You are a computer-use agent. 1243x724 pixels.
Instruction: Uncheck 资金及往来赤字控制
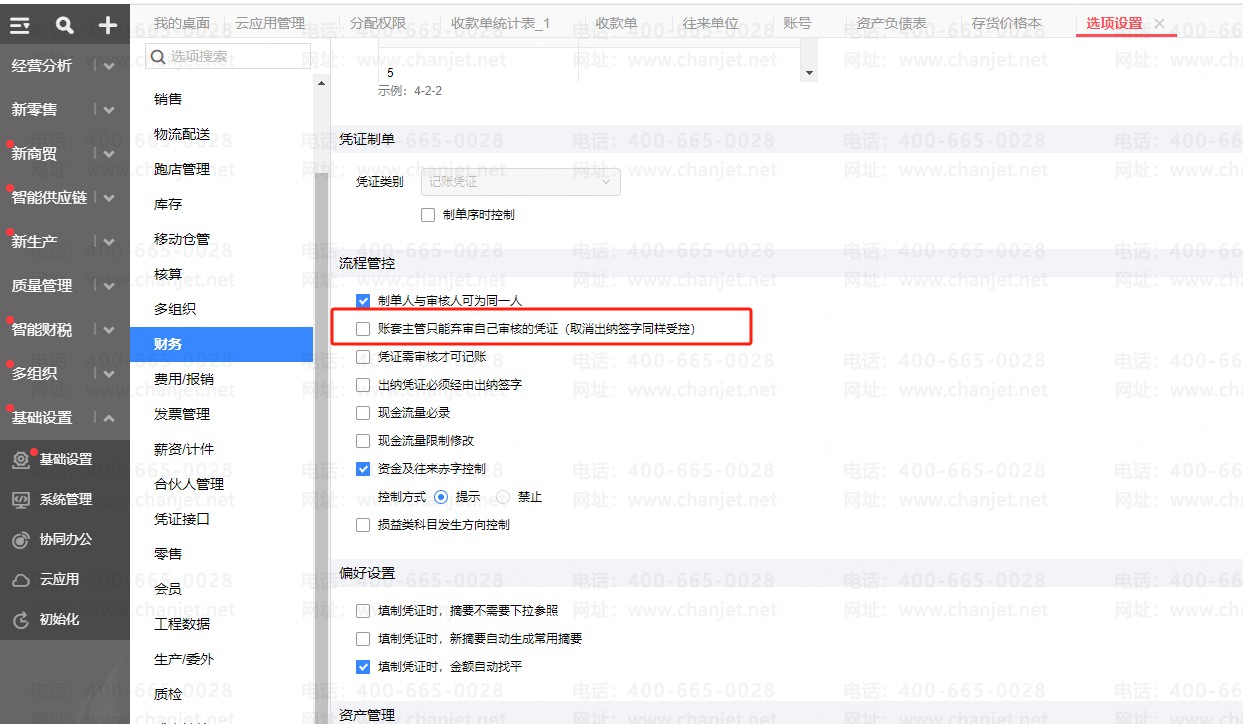click(x=363, y=468)
